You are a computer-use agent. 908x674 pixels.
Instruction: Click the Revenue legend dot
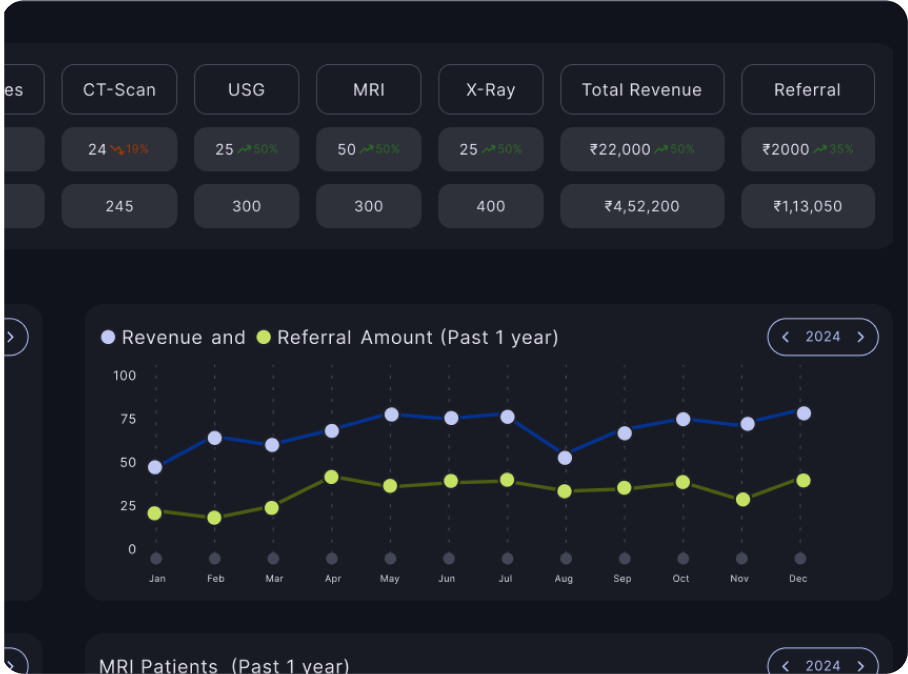[108, 337]
